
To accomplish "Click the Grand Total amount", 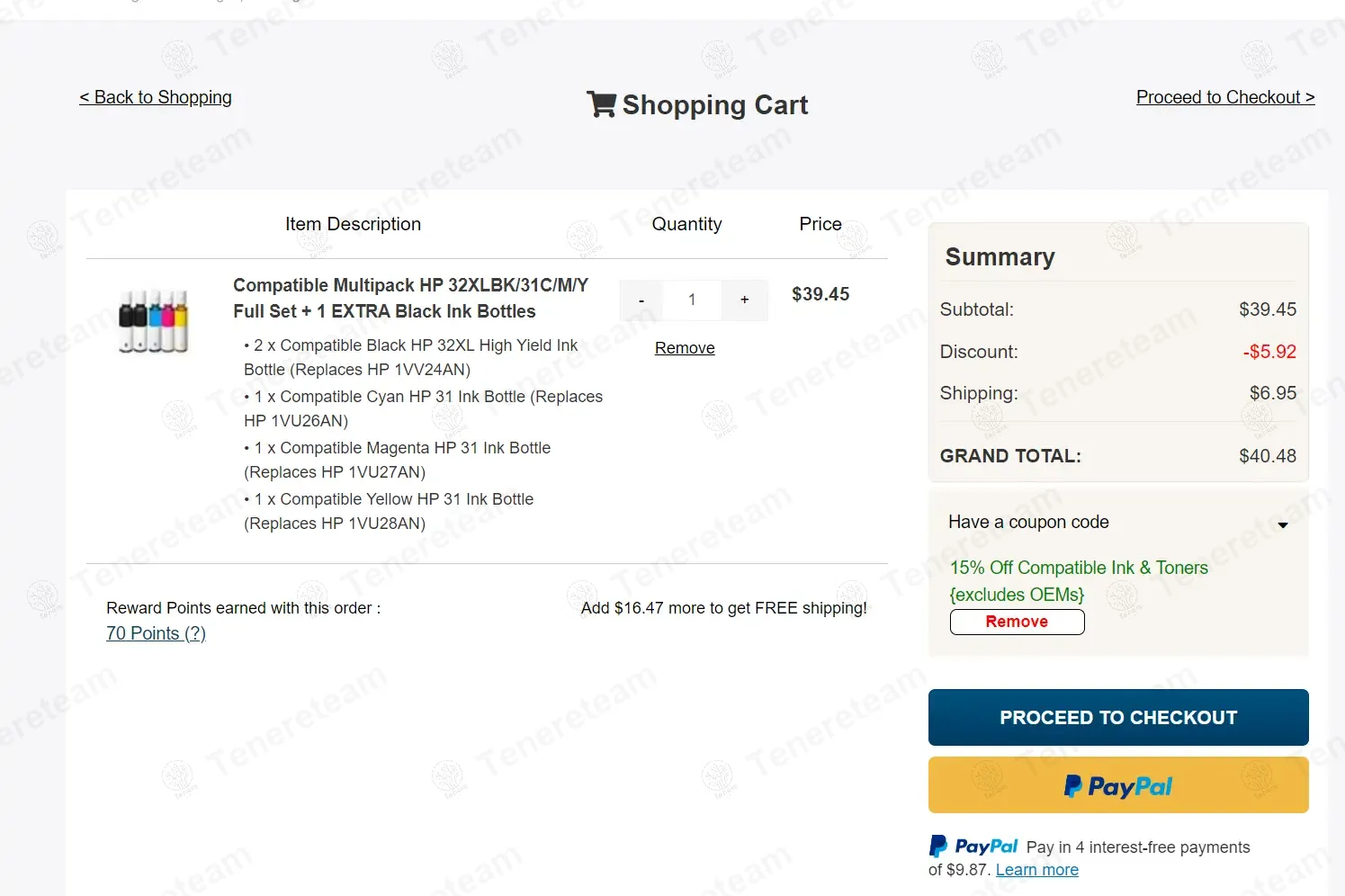I will point(1267,456).
